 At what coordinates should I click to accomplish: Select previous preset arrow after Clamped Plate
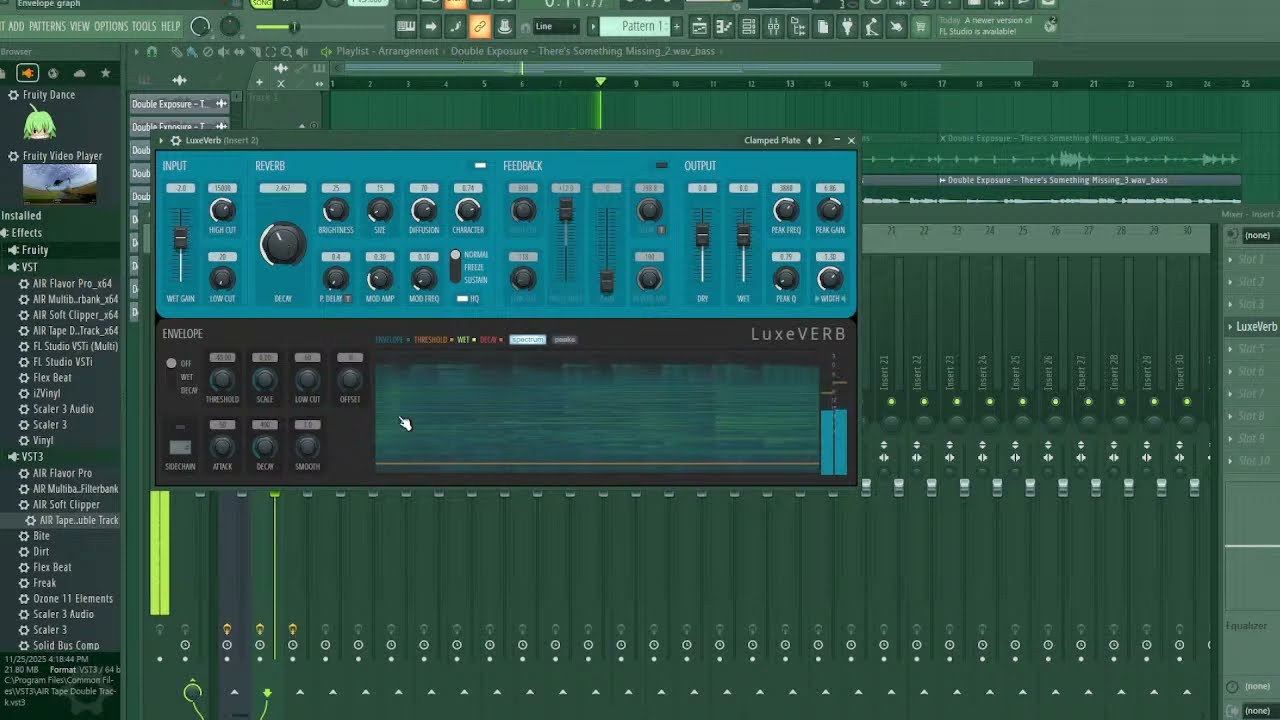(x=809, y=141)
